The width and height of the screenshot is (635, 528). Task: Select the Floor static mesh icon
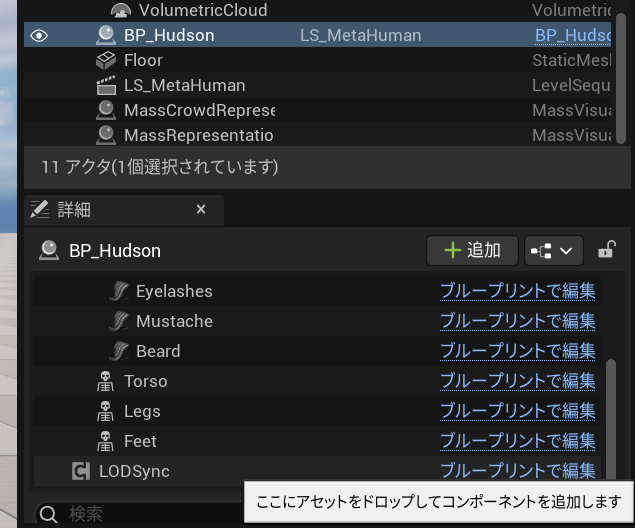106,61
